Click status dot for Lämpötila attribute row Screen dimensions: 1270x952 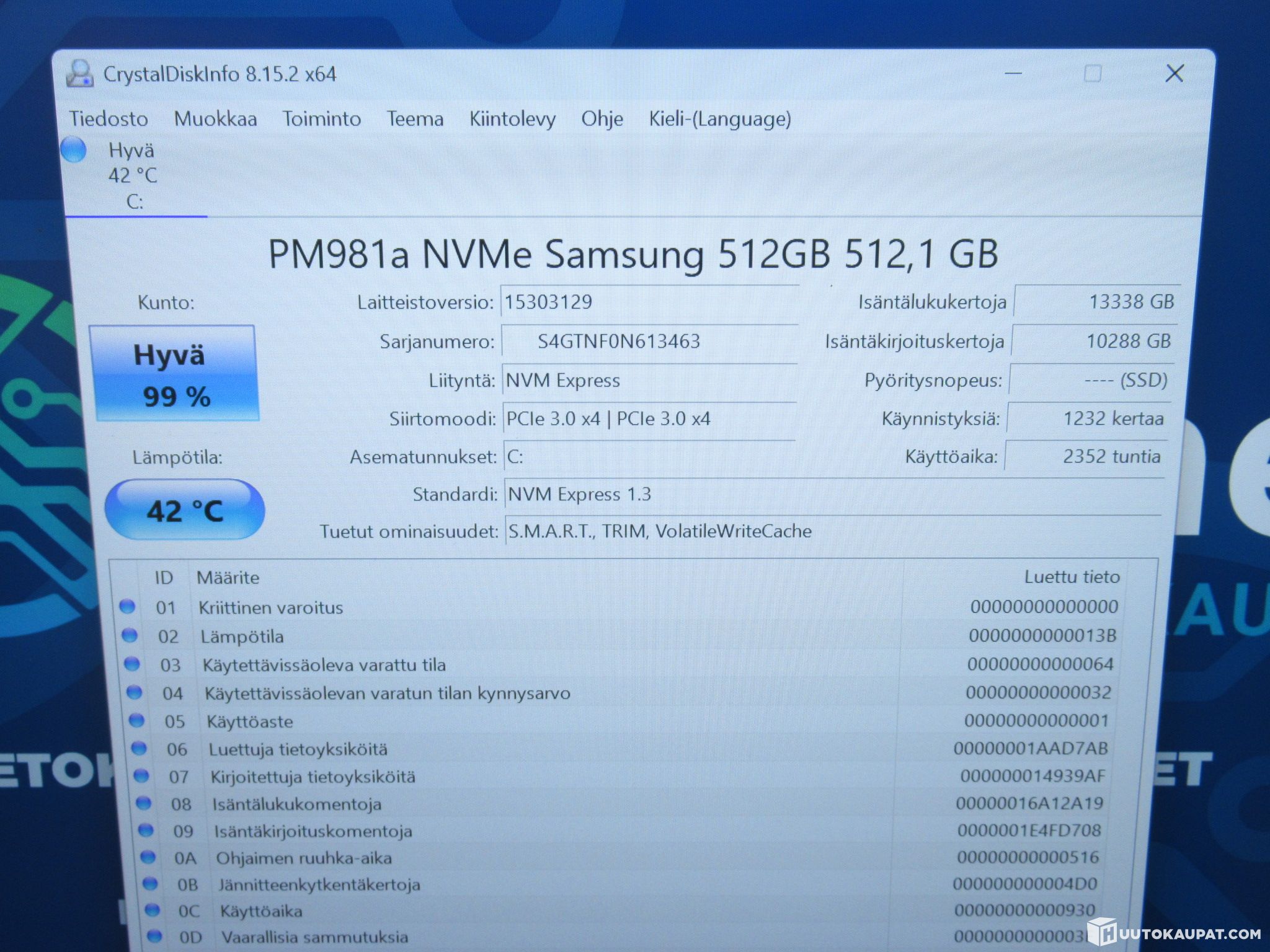[x=130, y=635]
